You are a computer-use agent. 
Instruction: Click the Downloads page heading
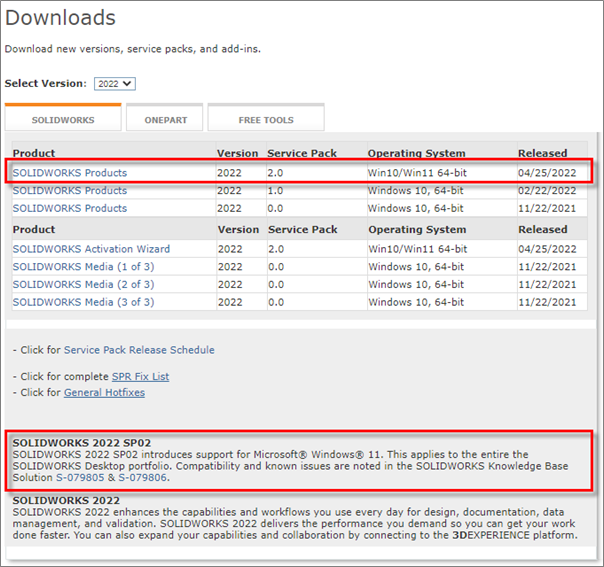click(x=60, y=18)
